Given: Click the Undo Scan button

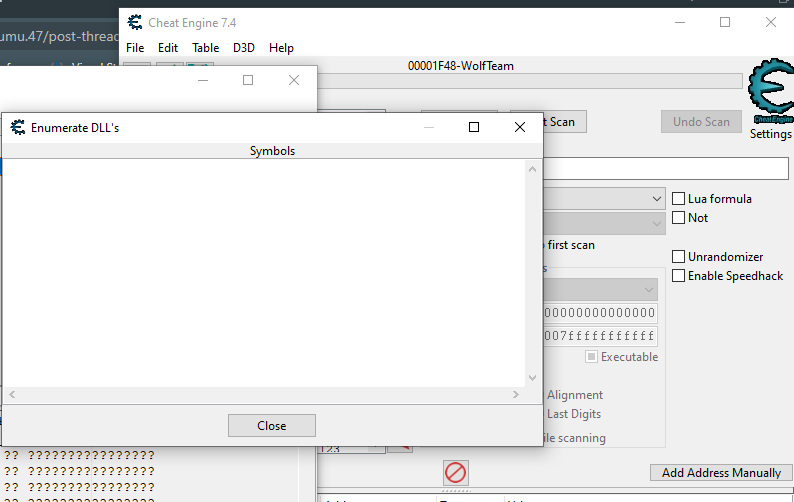Looking at the screenshot, I should coord(701,122).
